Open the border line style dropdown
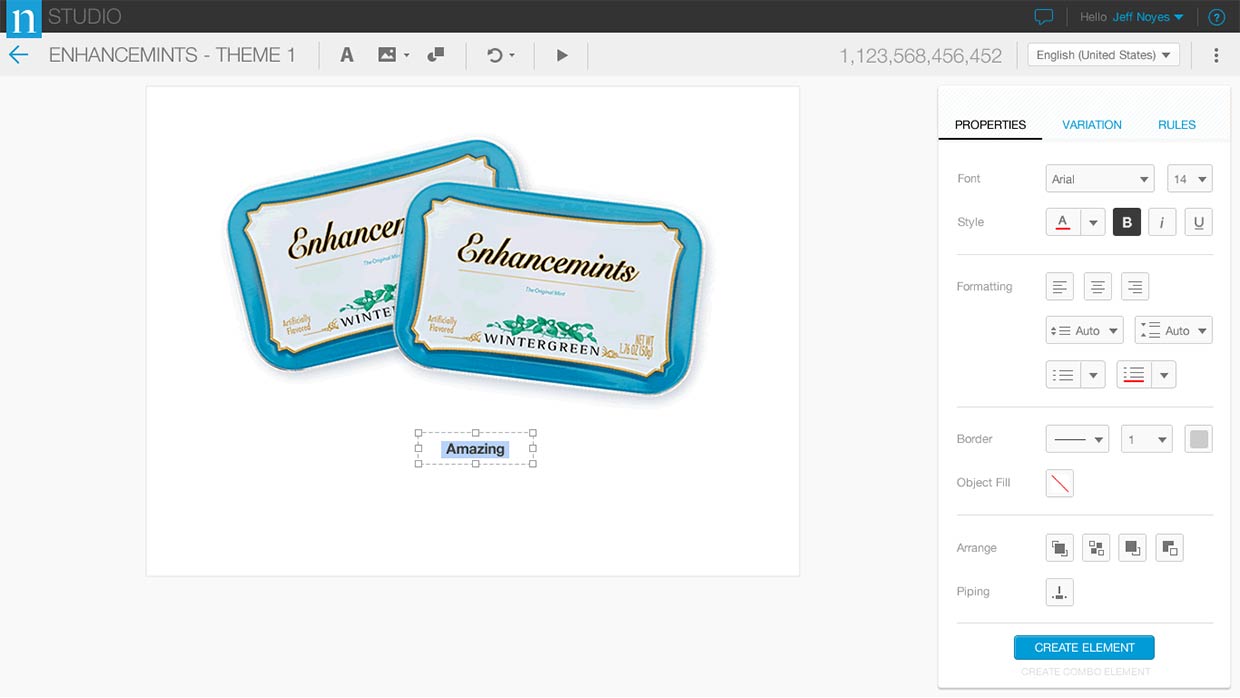The width and height of the screenshot is (1240, 698). [x=1077, y=439]
